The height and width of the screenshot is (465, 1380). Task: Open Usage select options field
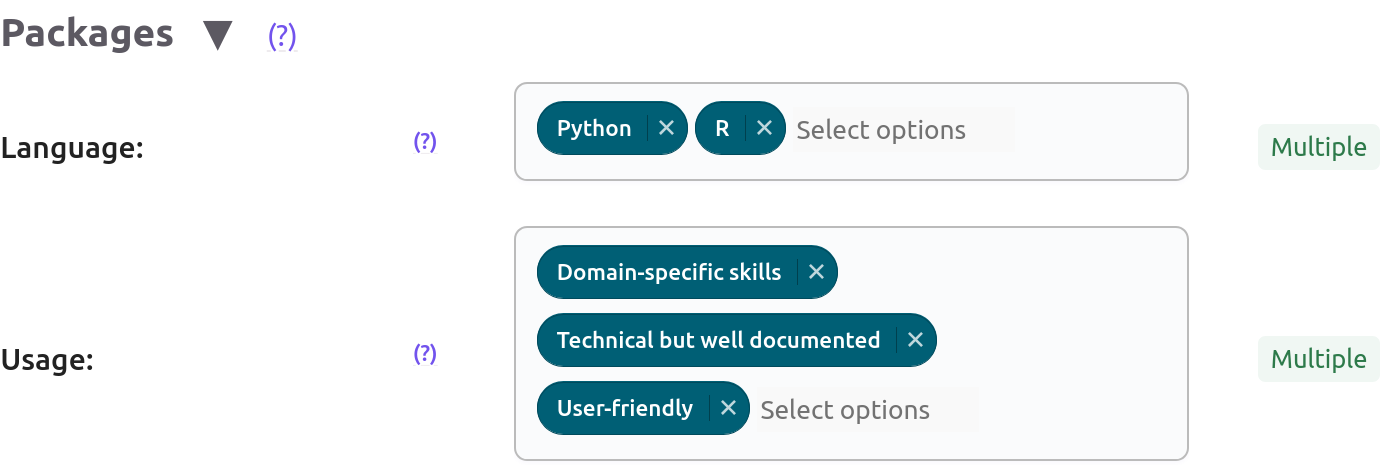pos(867,410)
